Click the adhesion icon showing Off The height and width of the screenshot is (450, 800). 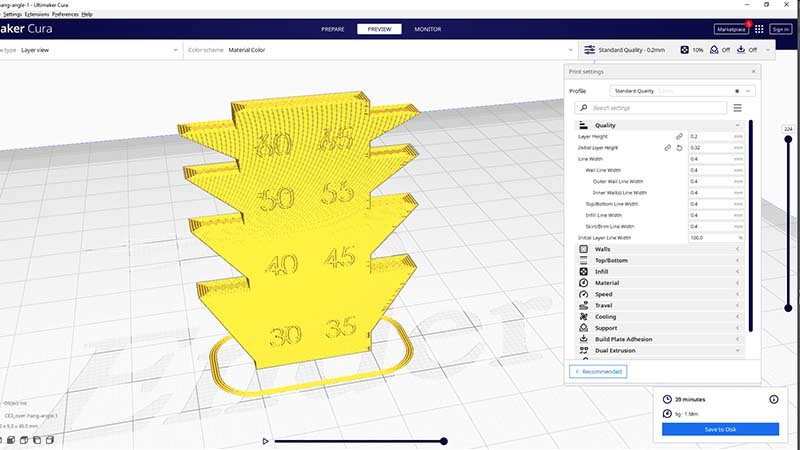coord(741,49)
